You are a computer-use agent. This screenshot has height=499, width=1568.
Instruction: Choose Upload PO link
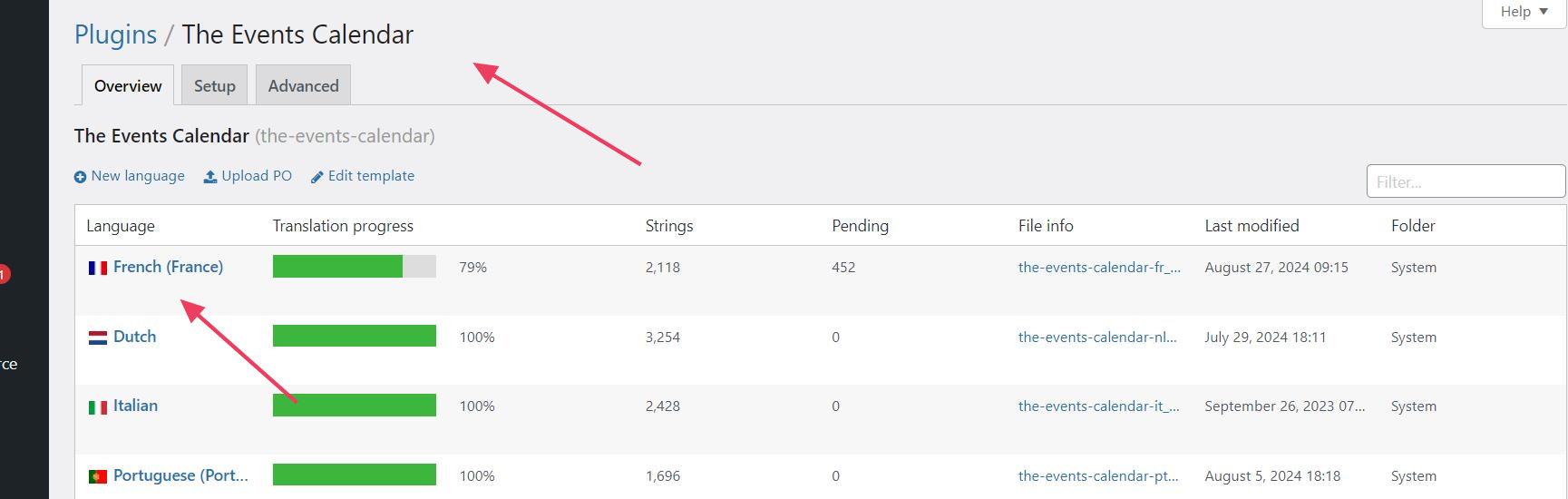[257, 176]
